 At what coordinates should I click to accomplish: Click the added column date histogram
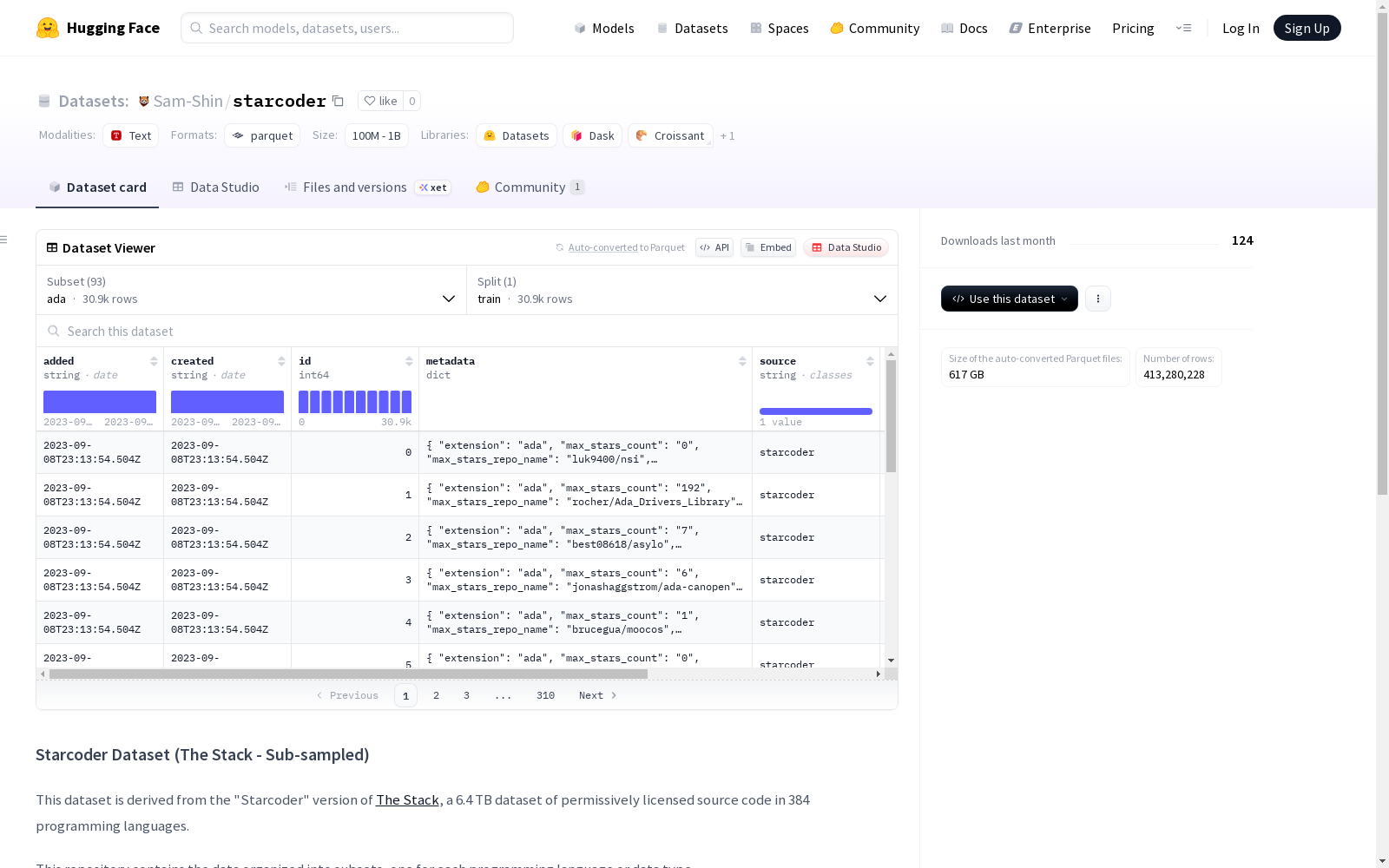click(x=100, y=402)
